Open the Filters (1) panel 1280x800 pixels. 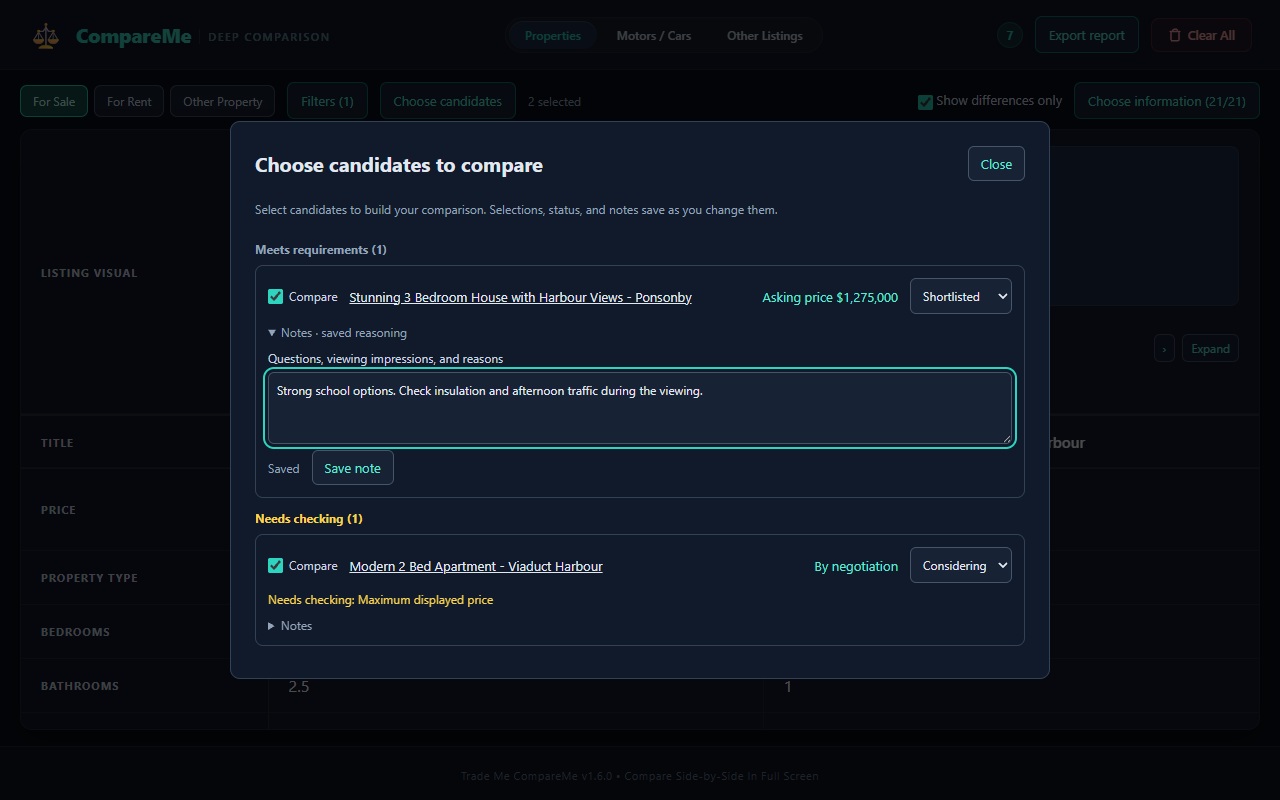[327, 101]
